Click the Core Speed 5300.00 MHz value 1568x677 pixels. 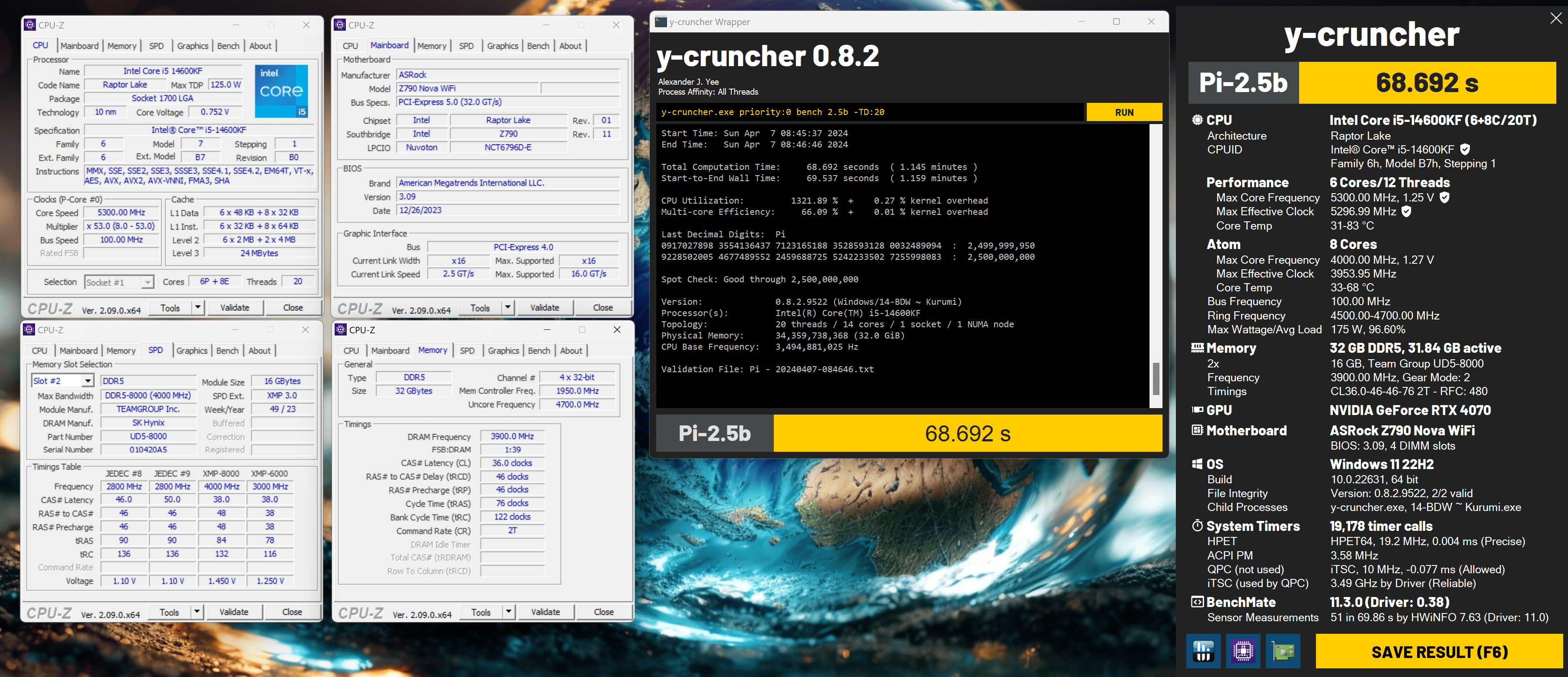[121, 212]
